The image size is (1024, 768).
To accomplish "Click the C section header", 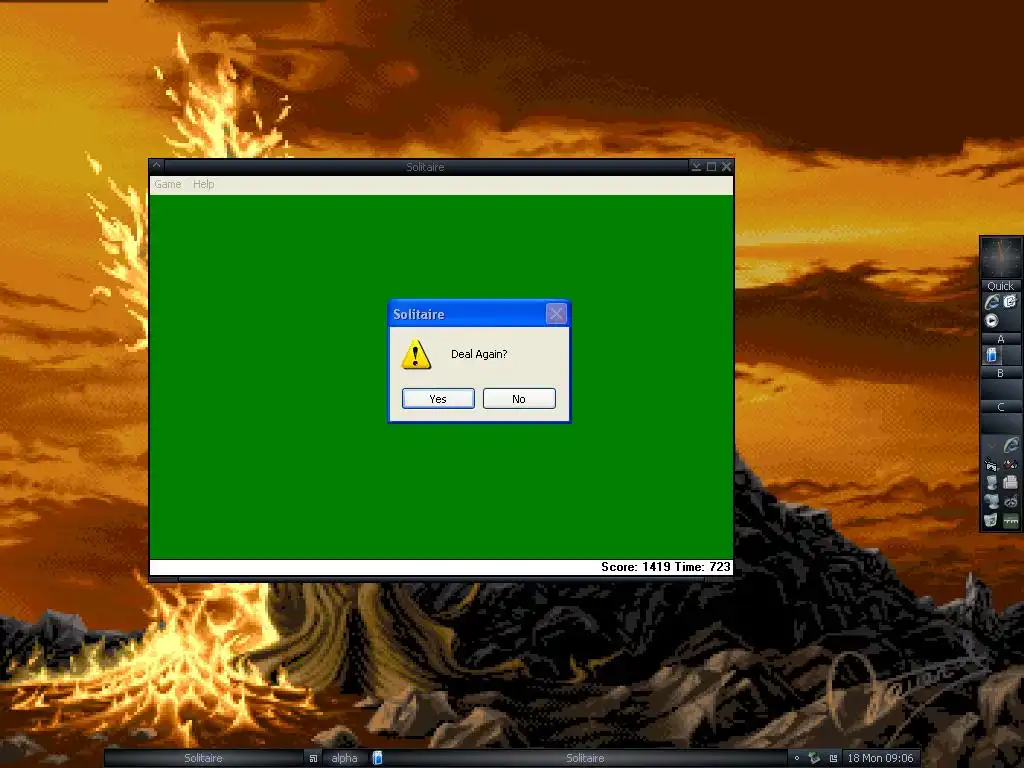I will [x=1000, y=407].
